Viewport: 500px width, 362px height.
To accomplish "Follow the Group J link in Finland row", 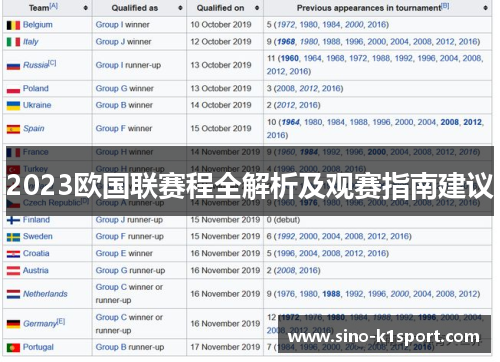I will click(110, 220).
